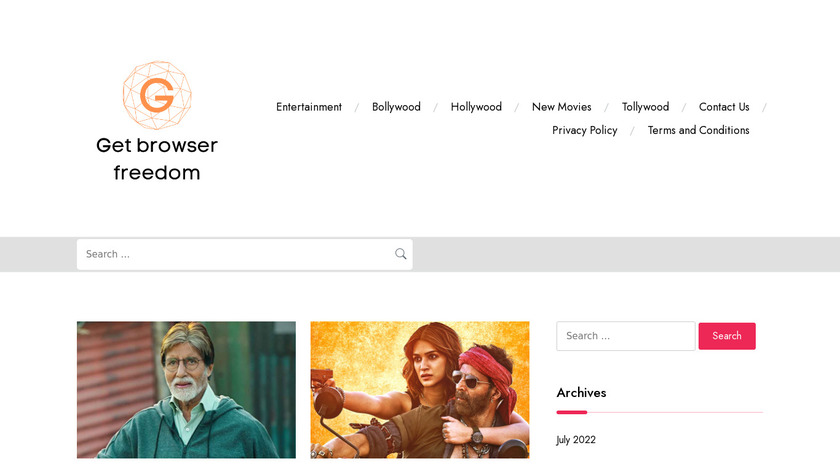This screenshot has height=472, width=840.
Task: Focus the sidebar search input
Action: [x=626, y=336]
